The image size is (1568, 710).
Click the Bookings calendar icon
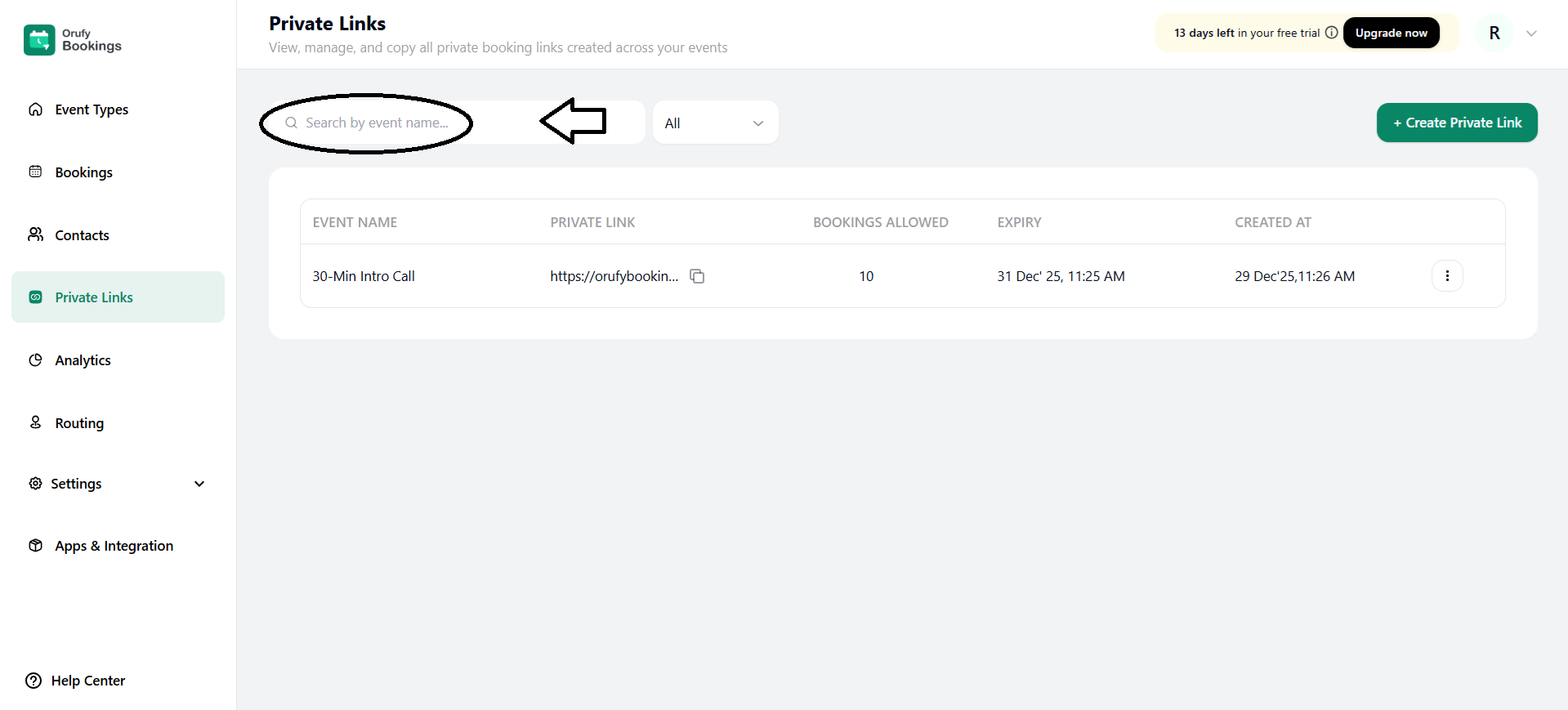tap(35, 172)
